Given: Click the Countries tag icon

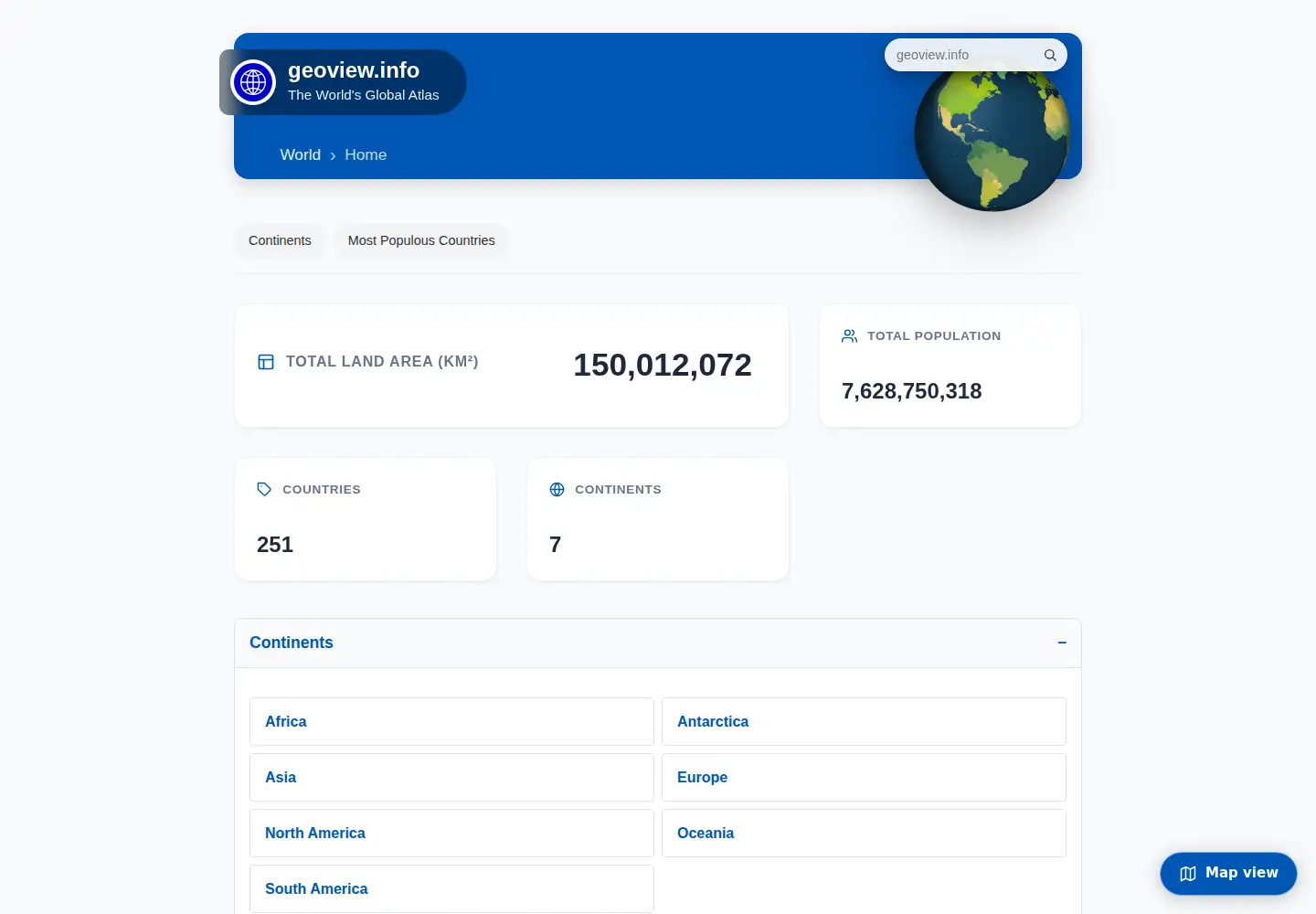Looking at the screenshot, I should (x=264, y=490).
